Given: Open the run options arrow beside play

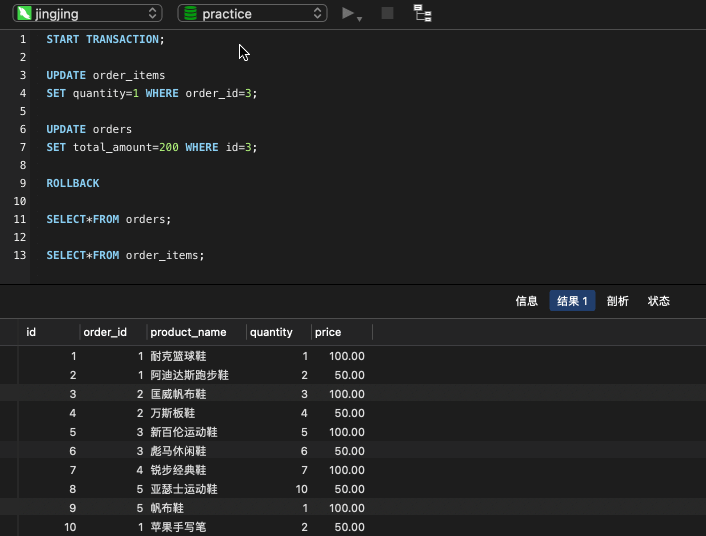Looking at the screenshot, I should tap(359, 19).
